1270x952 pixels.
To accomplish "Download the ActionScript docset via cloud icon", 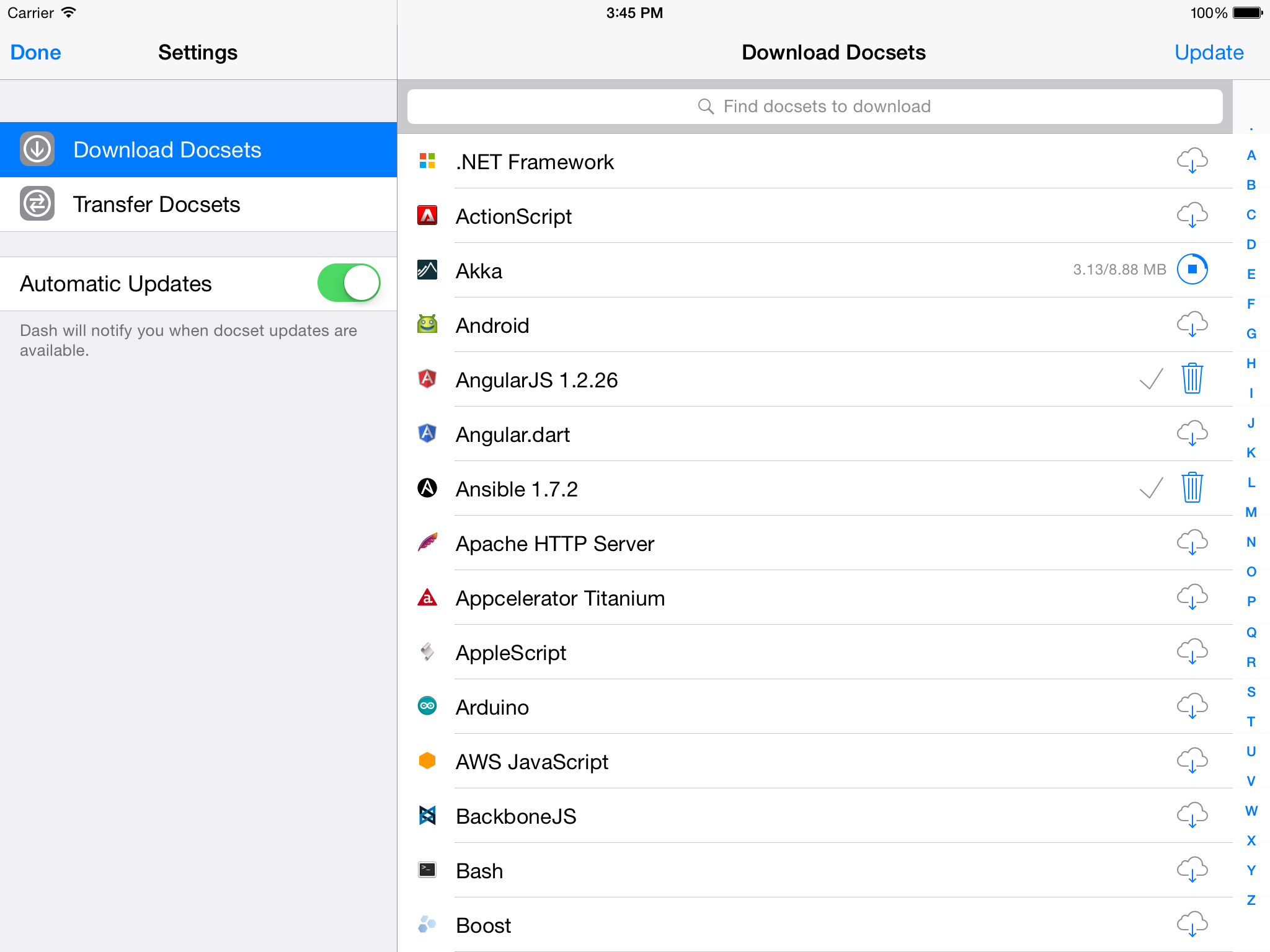I will pos(1192,216).
